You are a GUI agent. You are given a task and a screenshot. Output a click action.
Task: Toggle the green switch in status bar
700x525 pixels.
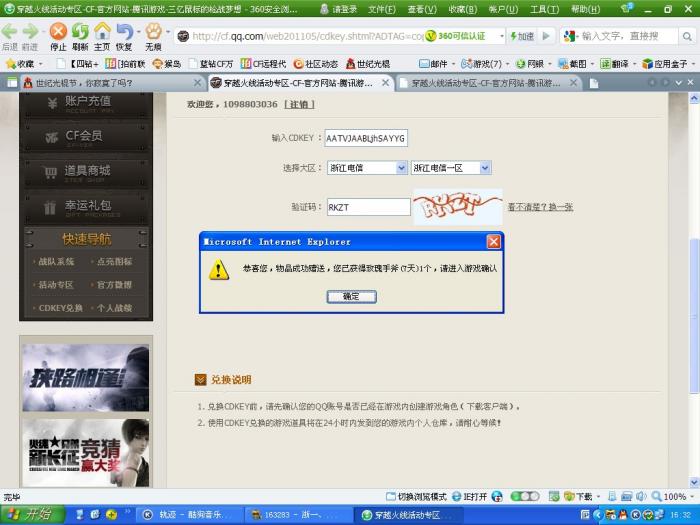pyautogui.click(x=525, y=496)
